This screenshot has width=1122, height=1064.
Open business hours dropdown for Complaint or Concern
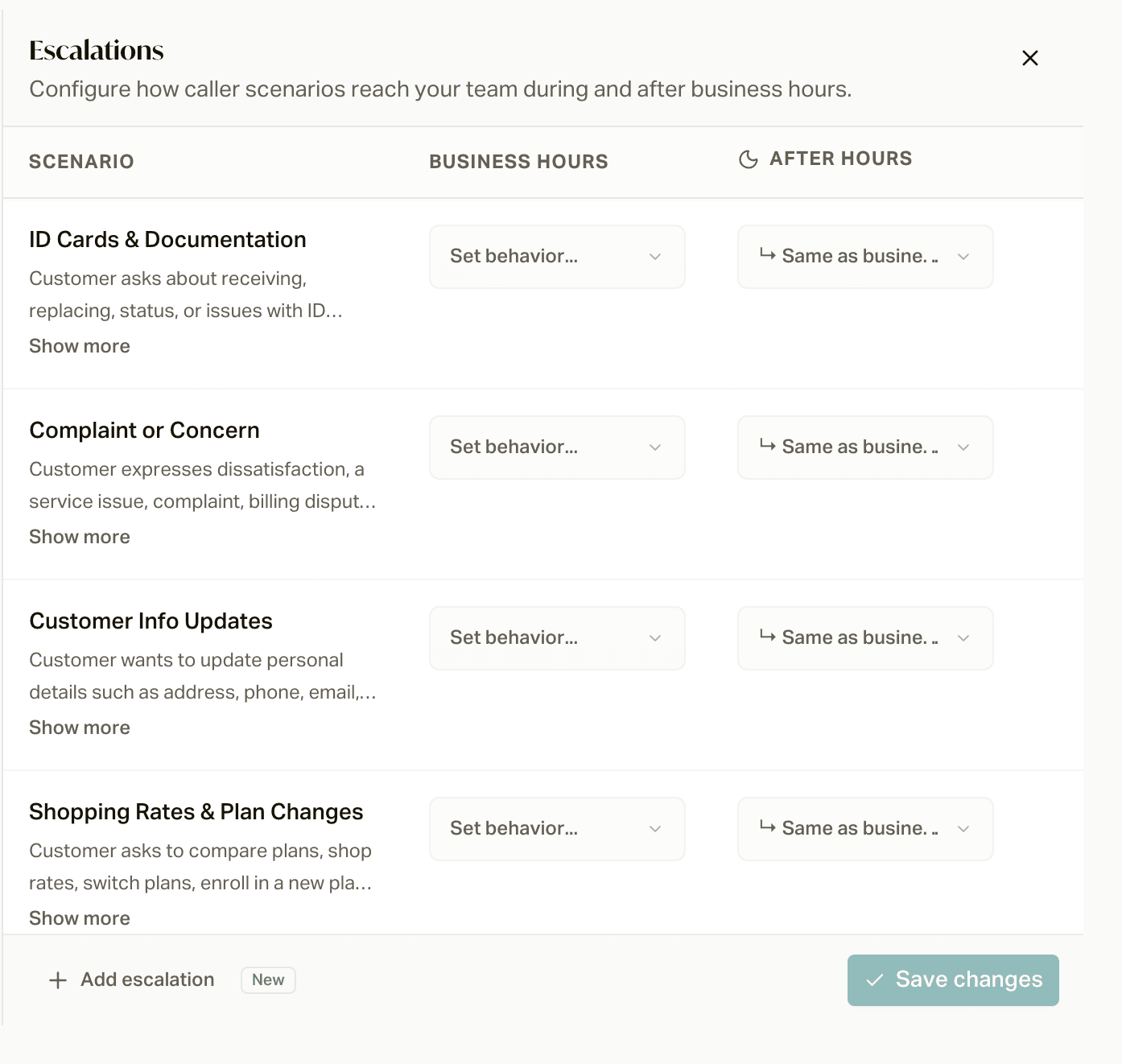[557, 447]
